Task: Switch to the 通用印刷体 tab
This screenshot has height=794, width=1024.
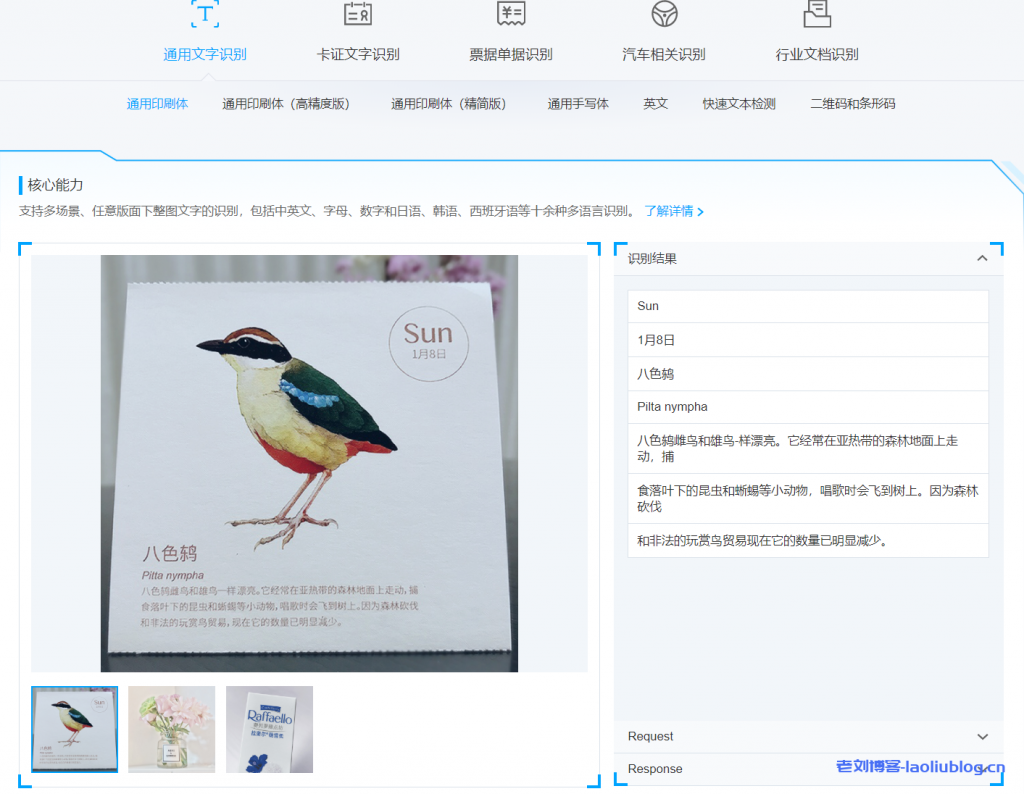Action: click(x=157, y=103)
